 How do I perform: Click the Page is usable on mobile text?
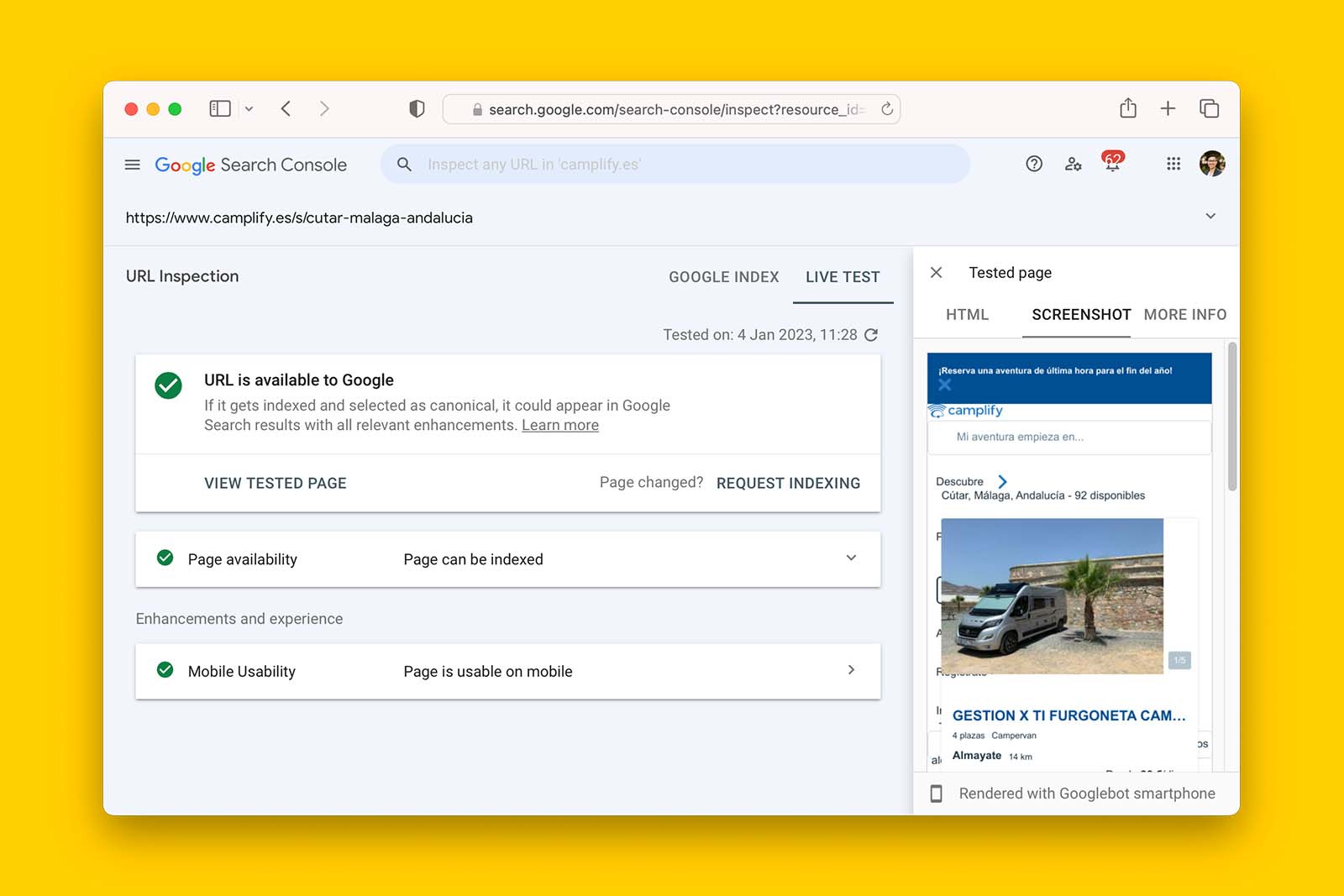488,671
